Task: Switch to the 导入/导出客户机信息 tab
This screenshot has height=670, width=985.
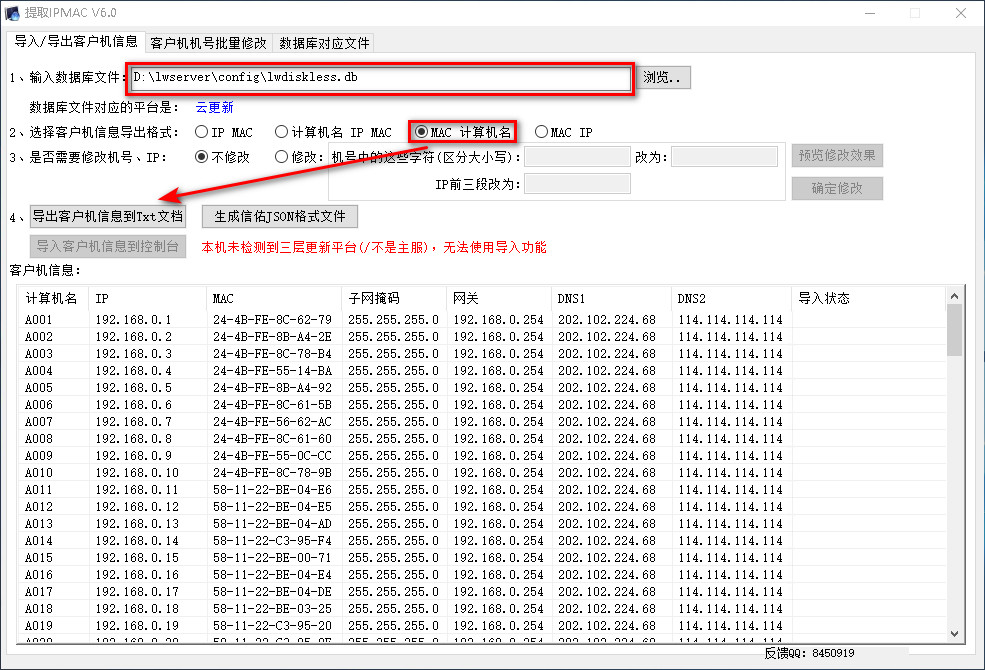Action: [73, 42]
